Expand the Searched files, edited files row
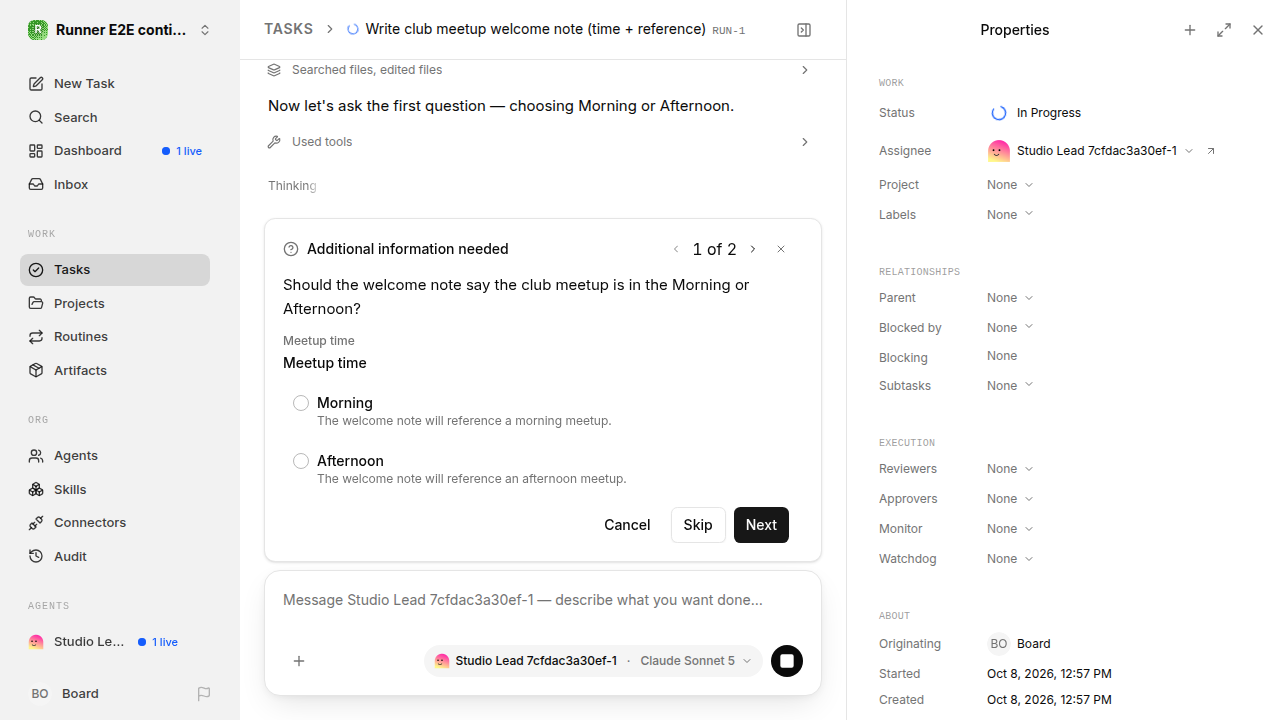 539,70
